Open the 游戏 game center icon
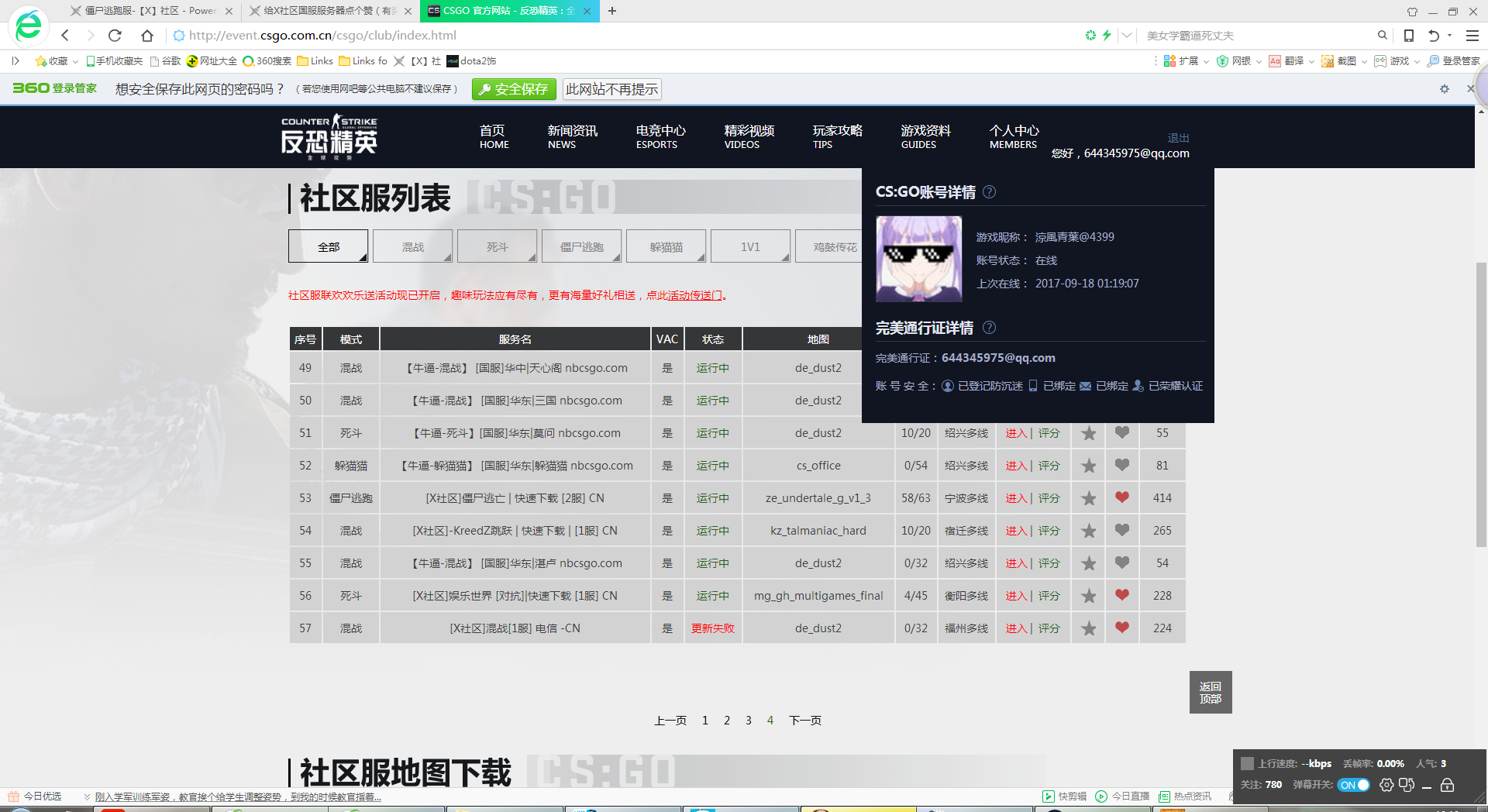 (1381, 61)
